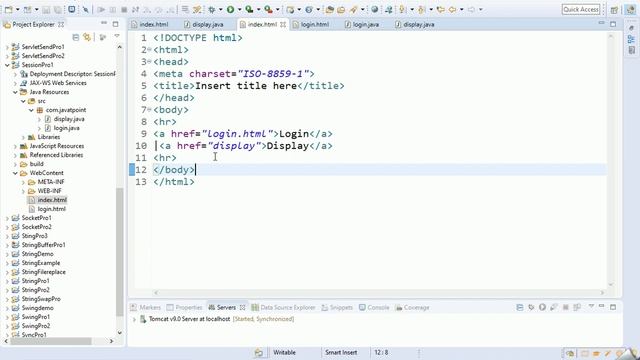
Task: Click the Save icon in toolbar
Action: (46, 9)
